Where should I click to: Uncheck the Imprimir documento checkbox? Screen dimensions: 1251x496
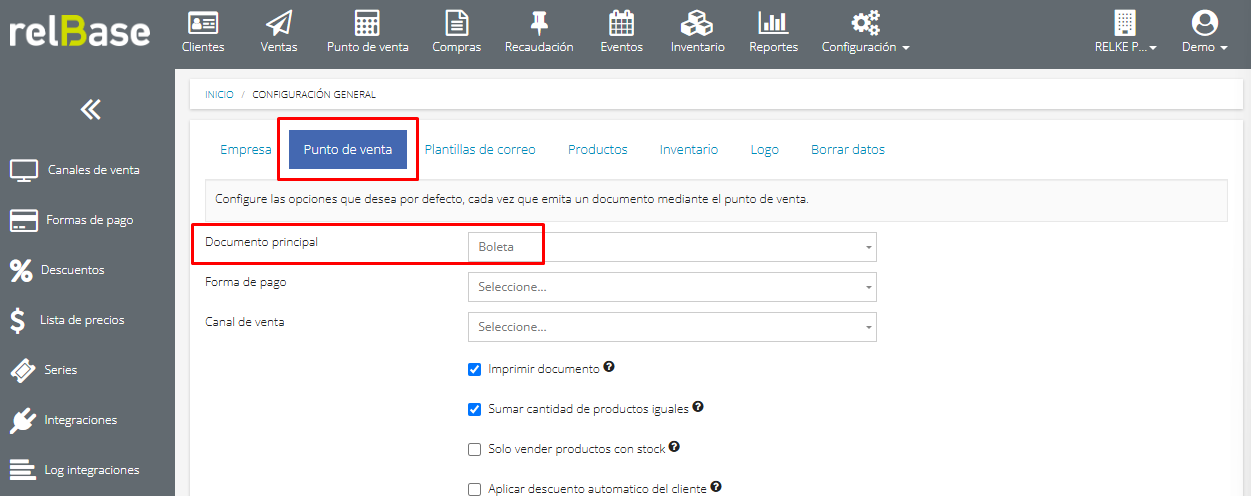click(x=475, y=369)
